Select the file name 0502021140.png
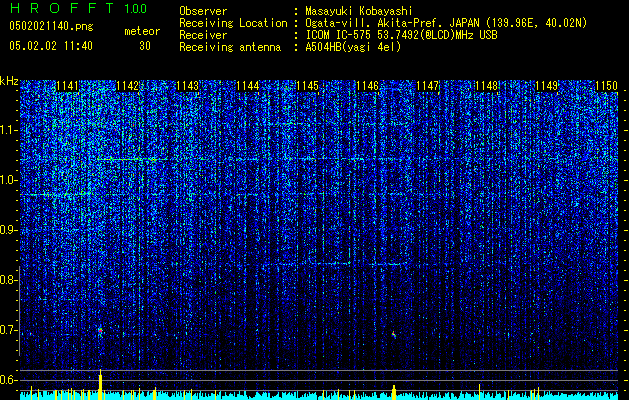Image resolution: width=629 pixels, height=400 pixels. coord(51,26)
